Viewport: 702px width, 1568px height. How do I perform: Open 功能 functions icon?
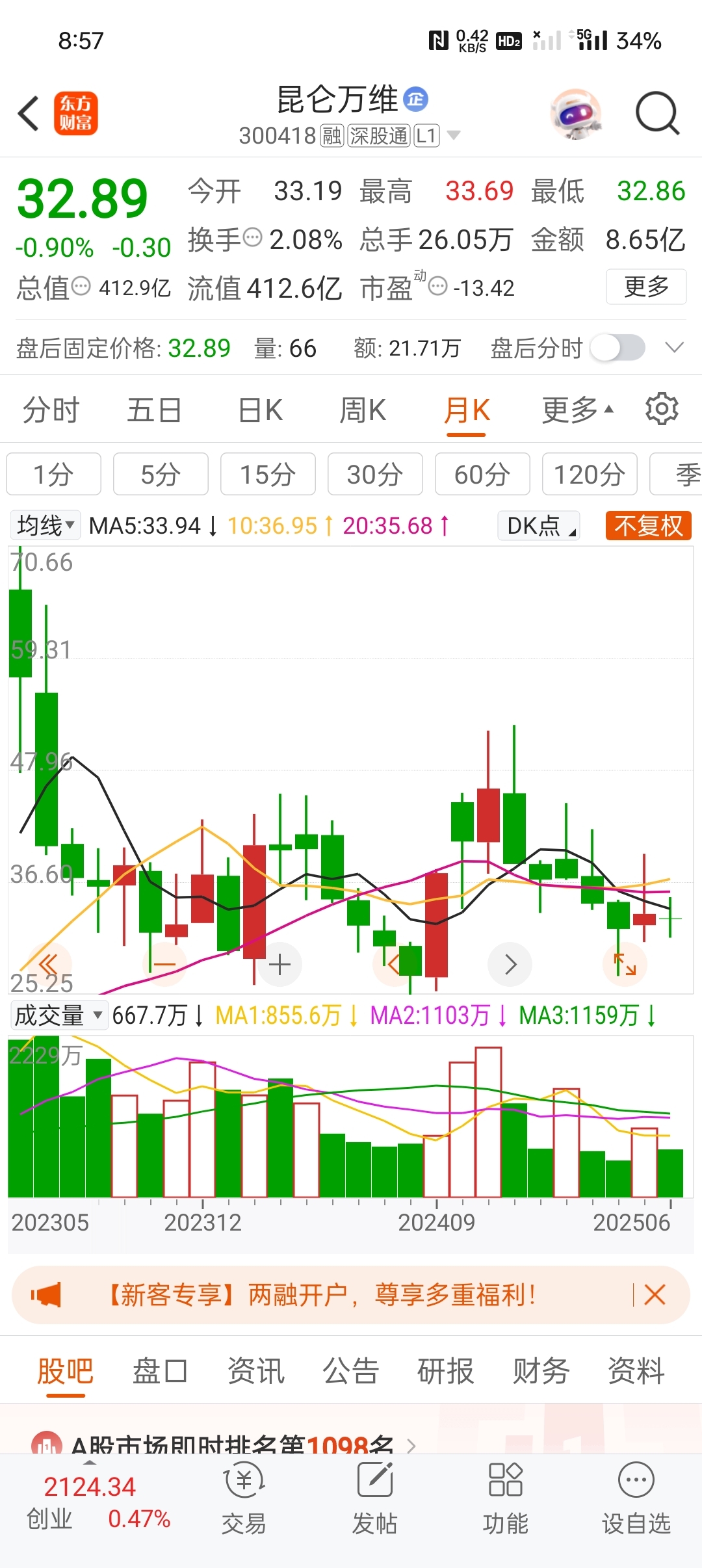click(505, 1499)
